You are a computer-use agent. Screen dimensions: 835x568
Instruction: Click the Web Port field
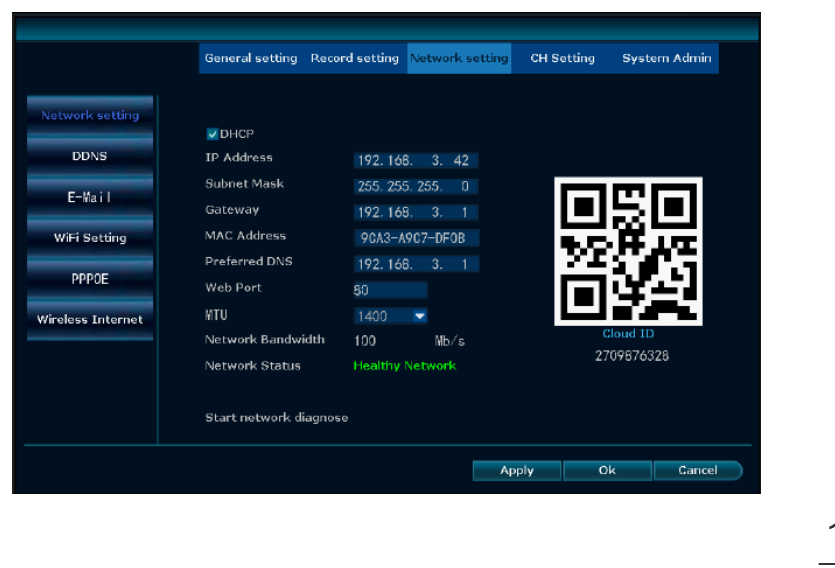coord(390,290)
